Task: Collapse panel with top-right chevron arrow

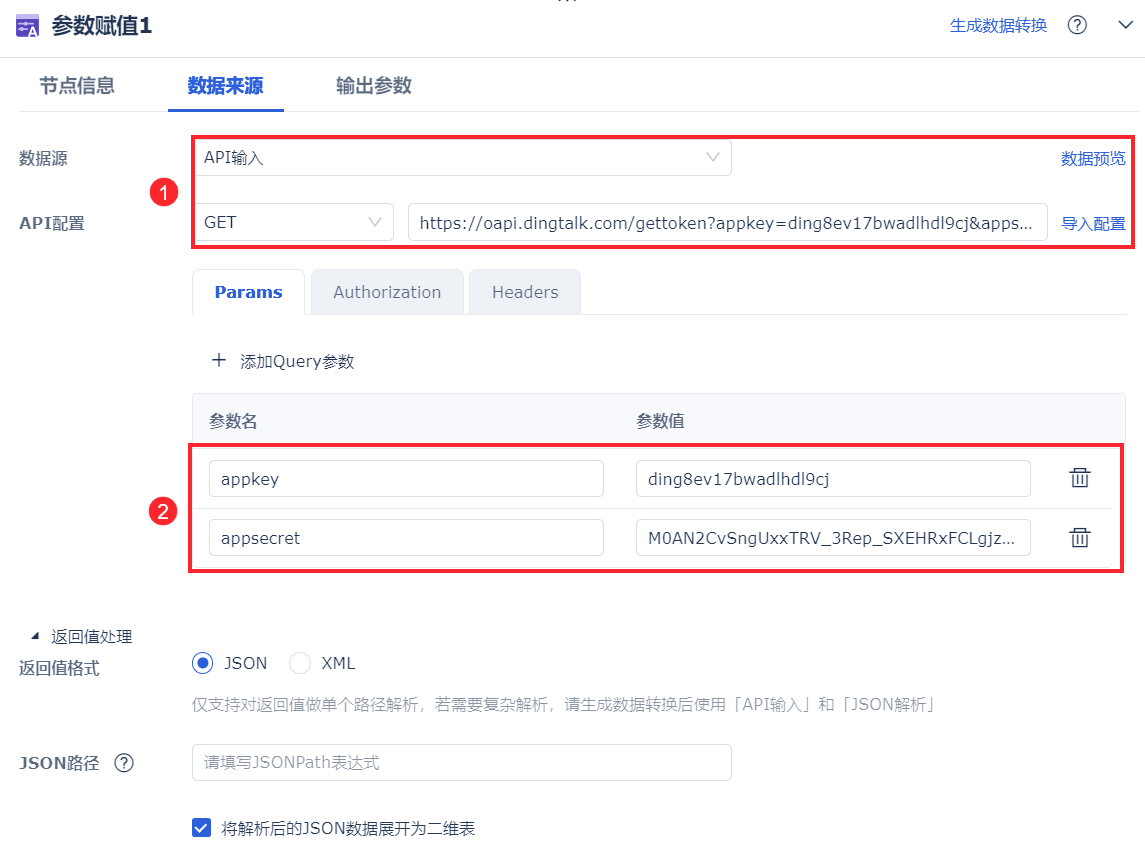Action: pos(1125,25)
